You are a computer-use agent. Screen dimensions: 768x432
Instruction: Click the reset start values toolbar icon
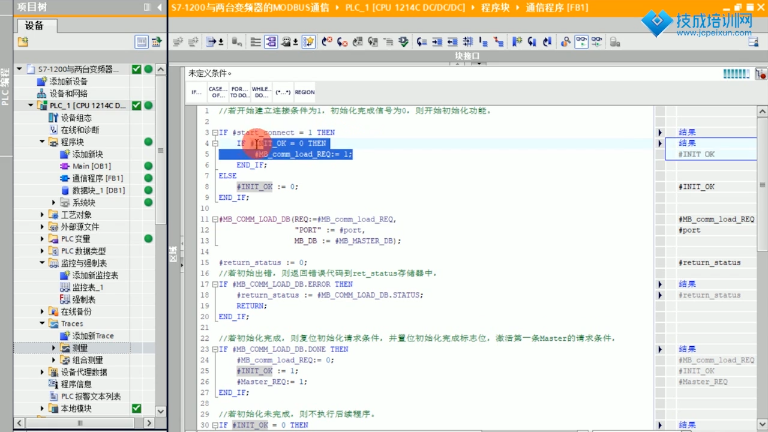click(237, 42)
